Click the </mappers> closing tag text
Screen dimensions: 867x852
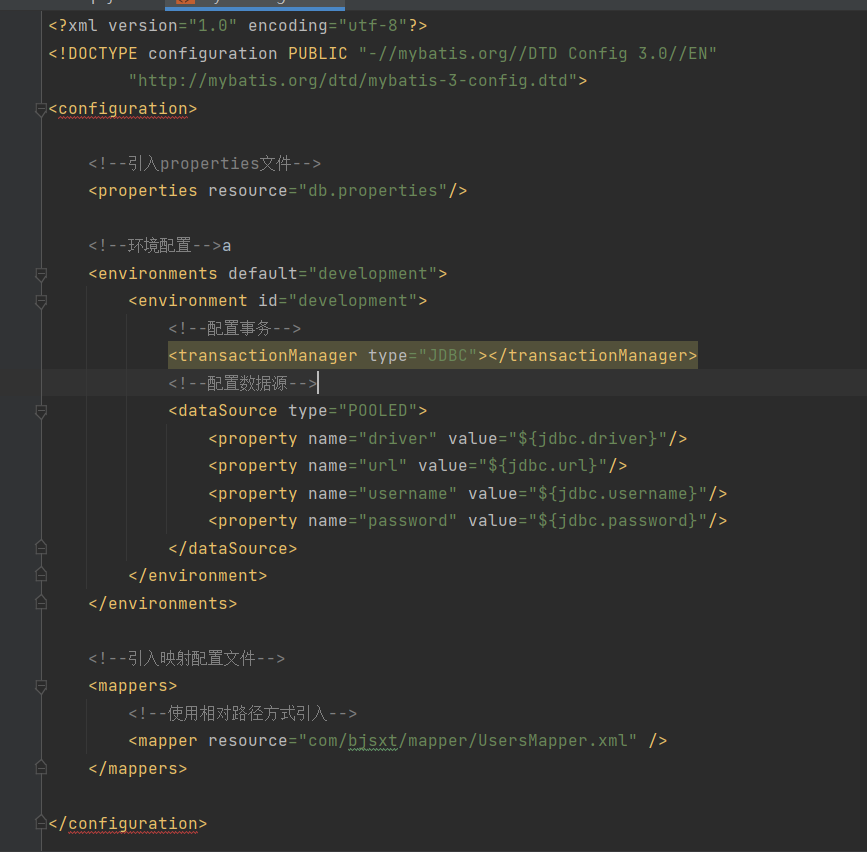pyautogui.click(x=138, y=769)
